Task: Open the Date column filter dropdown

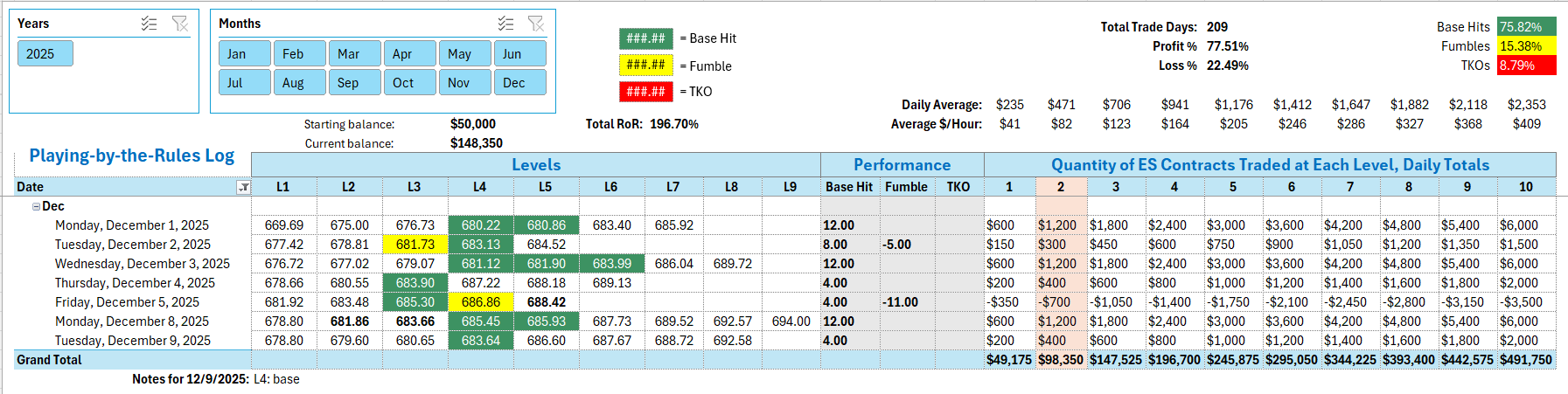Action: coord(243,187)
